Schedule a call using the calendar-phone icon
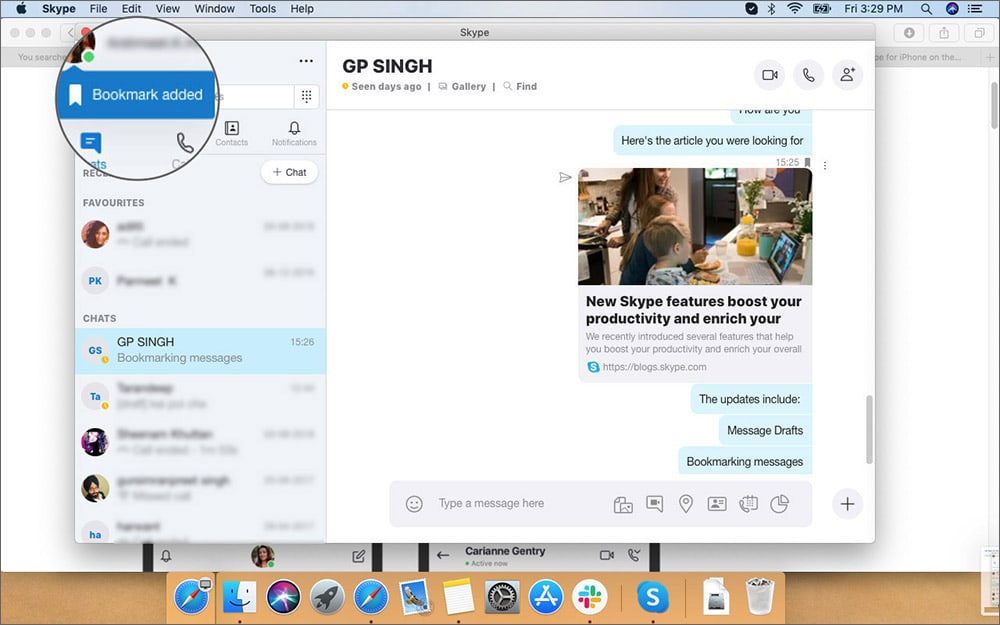The width and height of the screenshot is (1000, 625). [x=748, y=504]
